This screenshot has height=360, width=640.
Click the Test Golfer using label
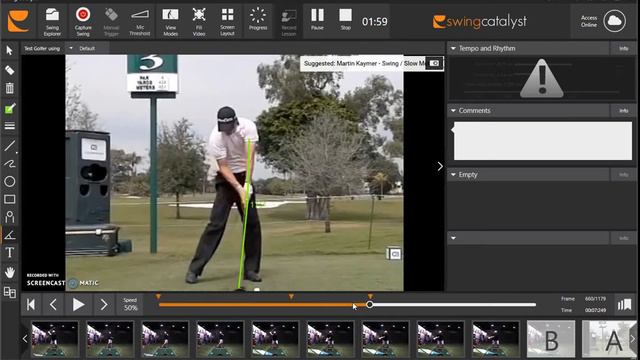(x=42, y=48)
